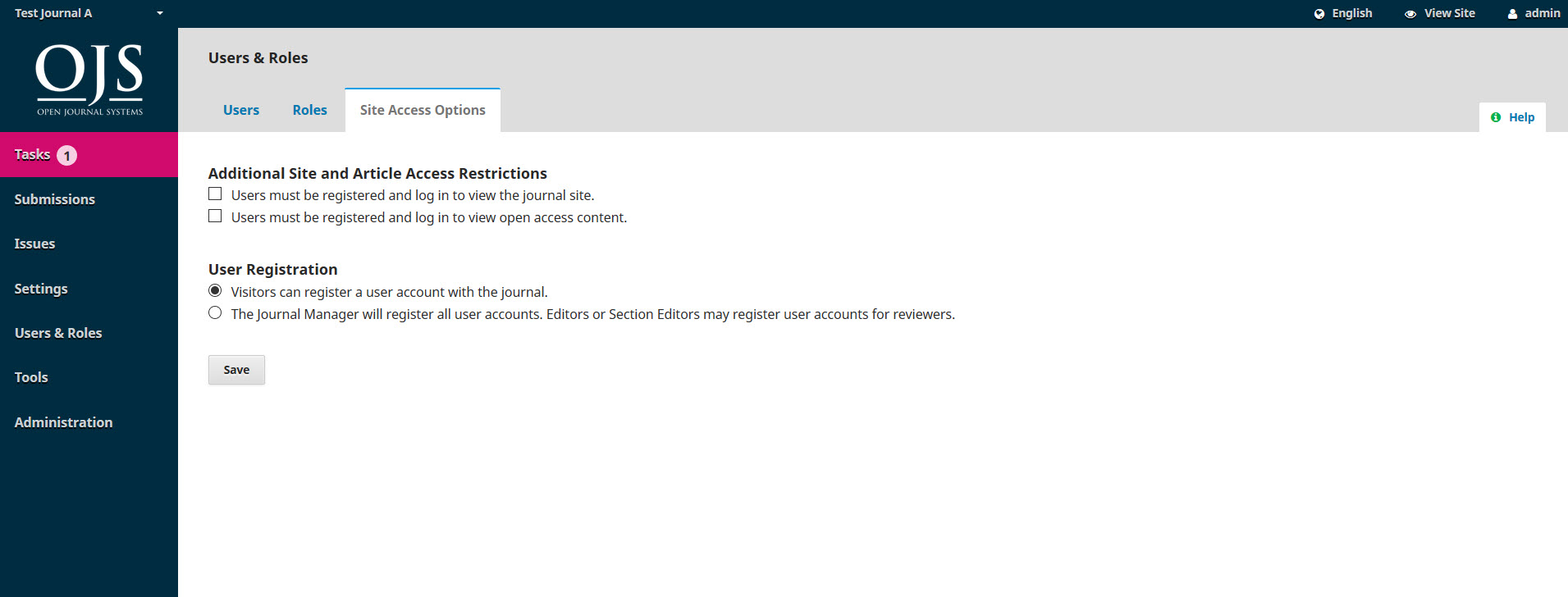Check the open access content restriction box
The width and height of the screenshot is (1568, 597).
215,216
